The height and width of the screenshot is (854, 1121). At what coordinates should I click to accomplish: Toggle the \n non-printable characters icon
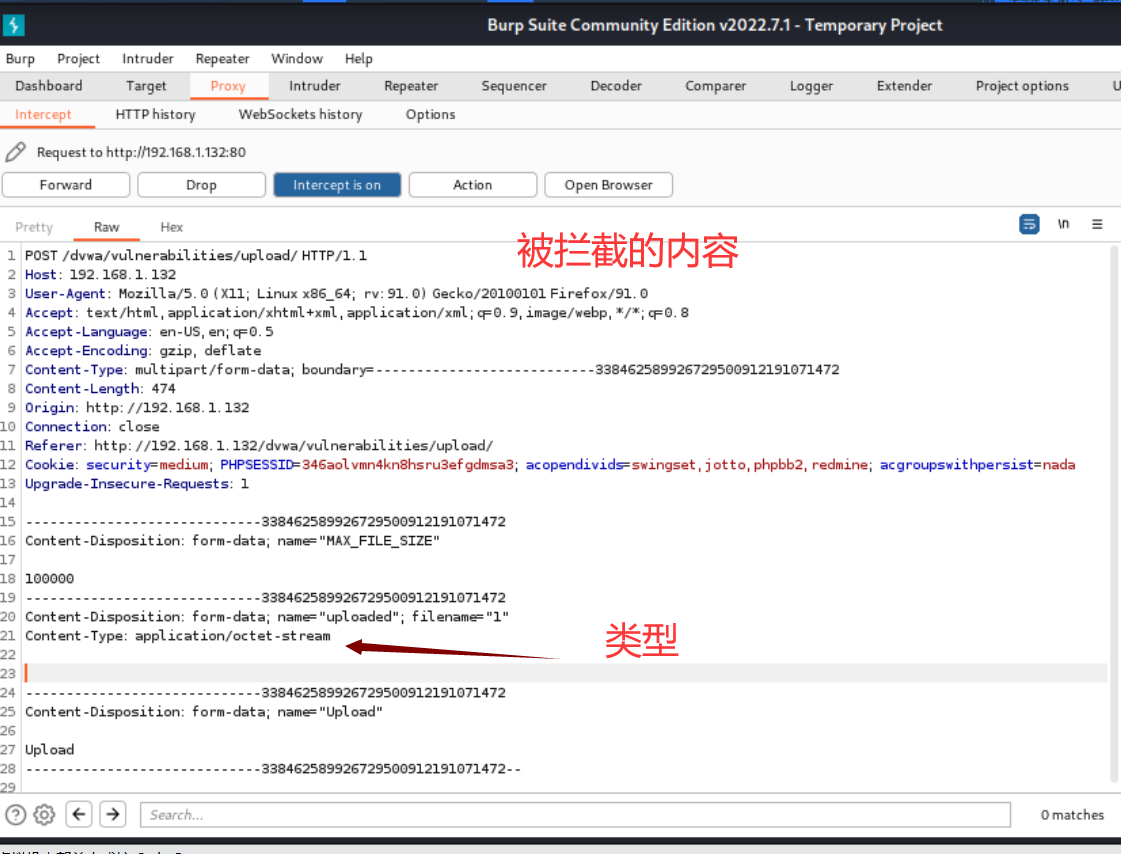[x=1063, y=224]
